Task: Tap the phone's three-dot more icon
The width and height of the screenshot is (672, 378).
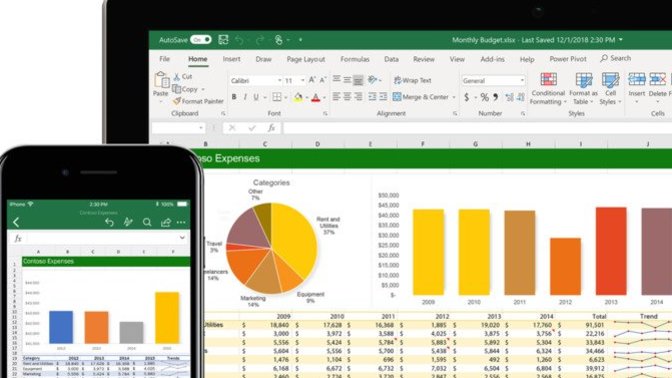Action: [181, 222]
